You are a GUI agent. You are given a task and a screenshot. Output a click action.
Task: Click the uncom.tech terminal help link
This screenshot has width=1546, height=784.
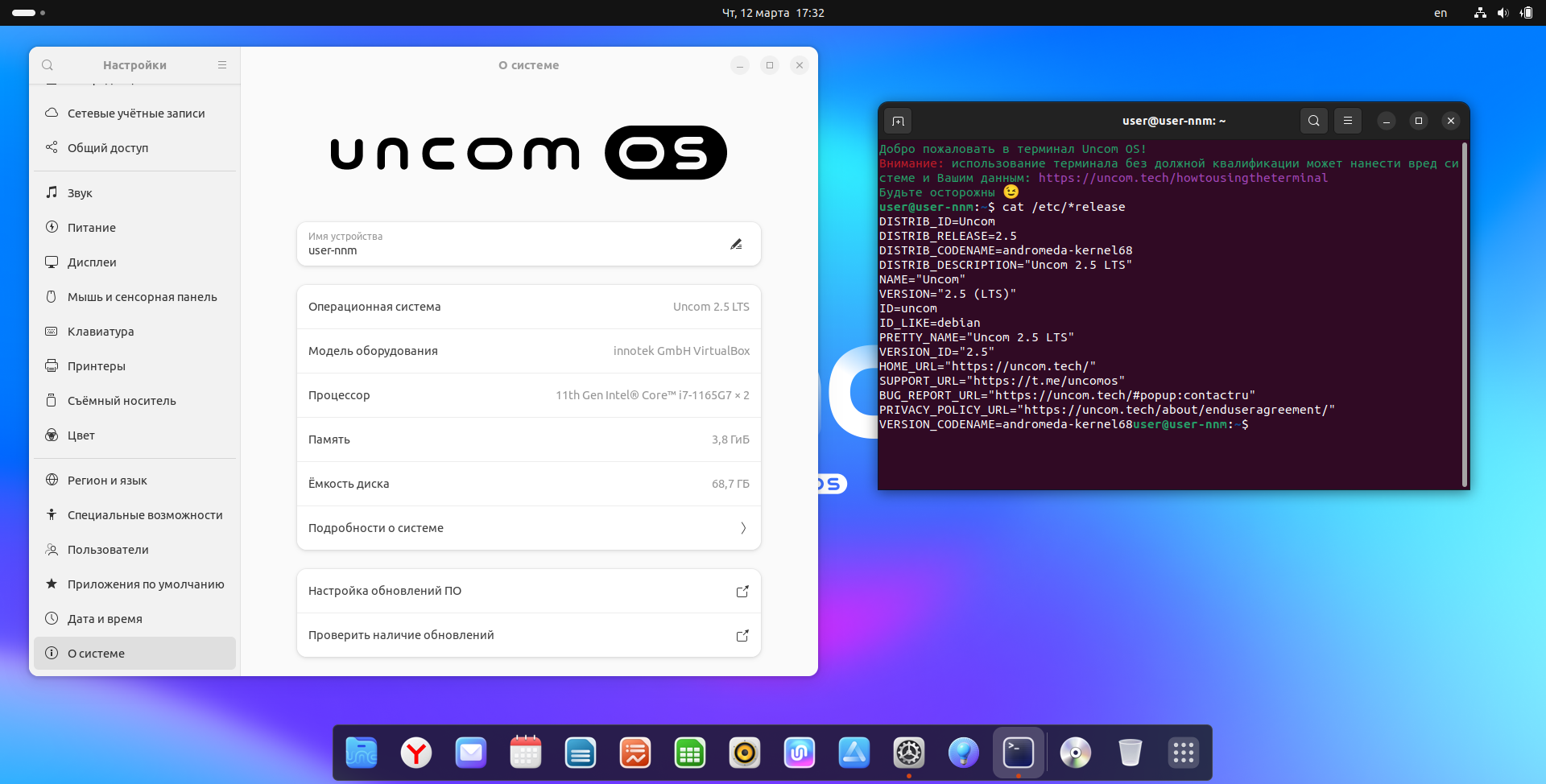tap(1182, 178)
